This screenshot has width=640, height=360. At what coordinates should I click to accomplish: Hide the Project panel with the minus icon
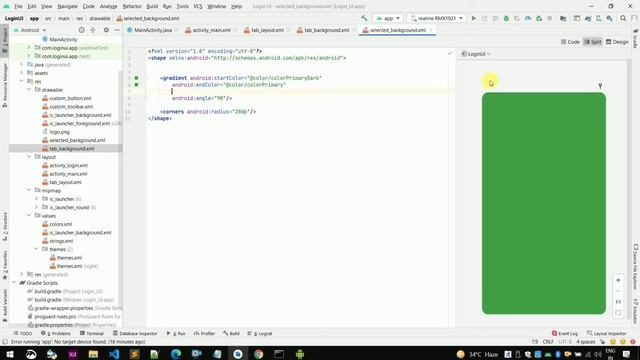tap(117, 30)
